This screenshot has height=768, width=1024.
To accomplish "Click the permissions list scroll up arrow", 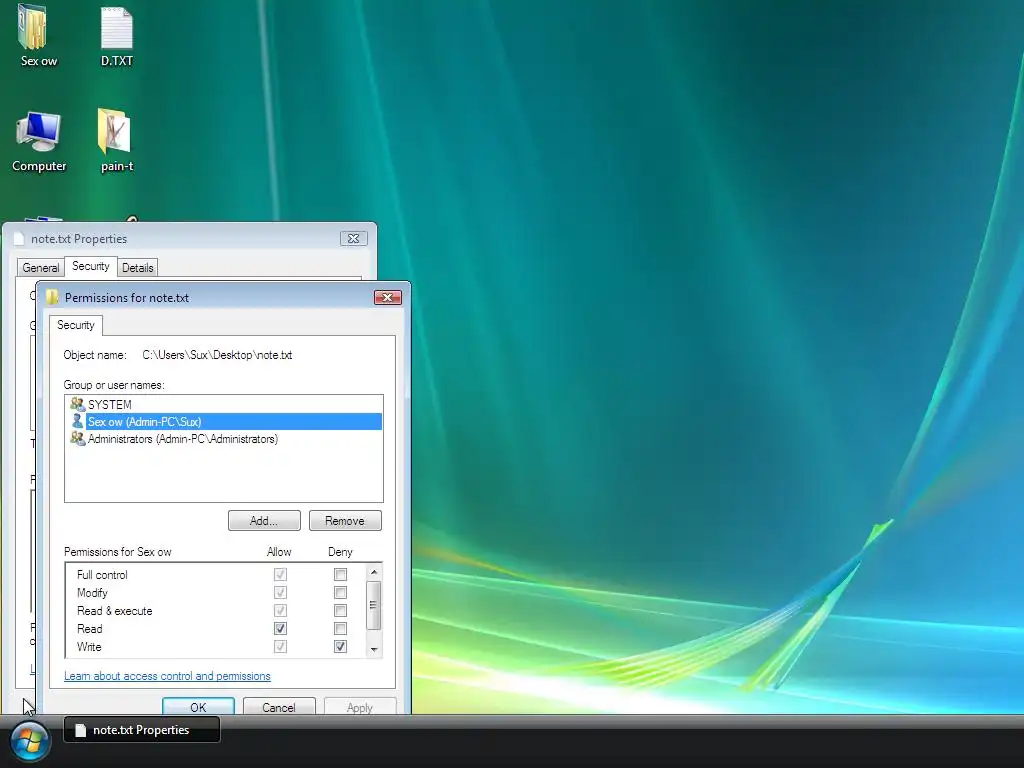I will pyautogui.click(x=374, y=572).
